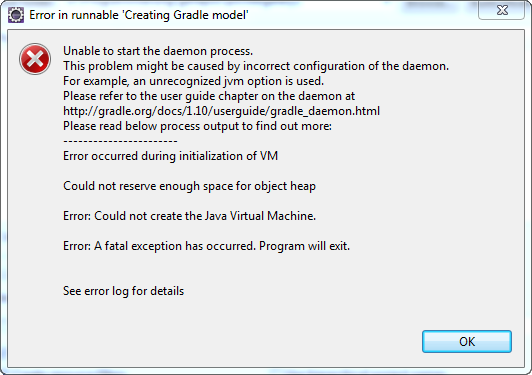The image size is (532, 375).
Task: Close the Gradle error dialog window
Action: 502,10
